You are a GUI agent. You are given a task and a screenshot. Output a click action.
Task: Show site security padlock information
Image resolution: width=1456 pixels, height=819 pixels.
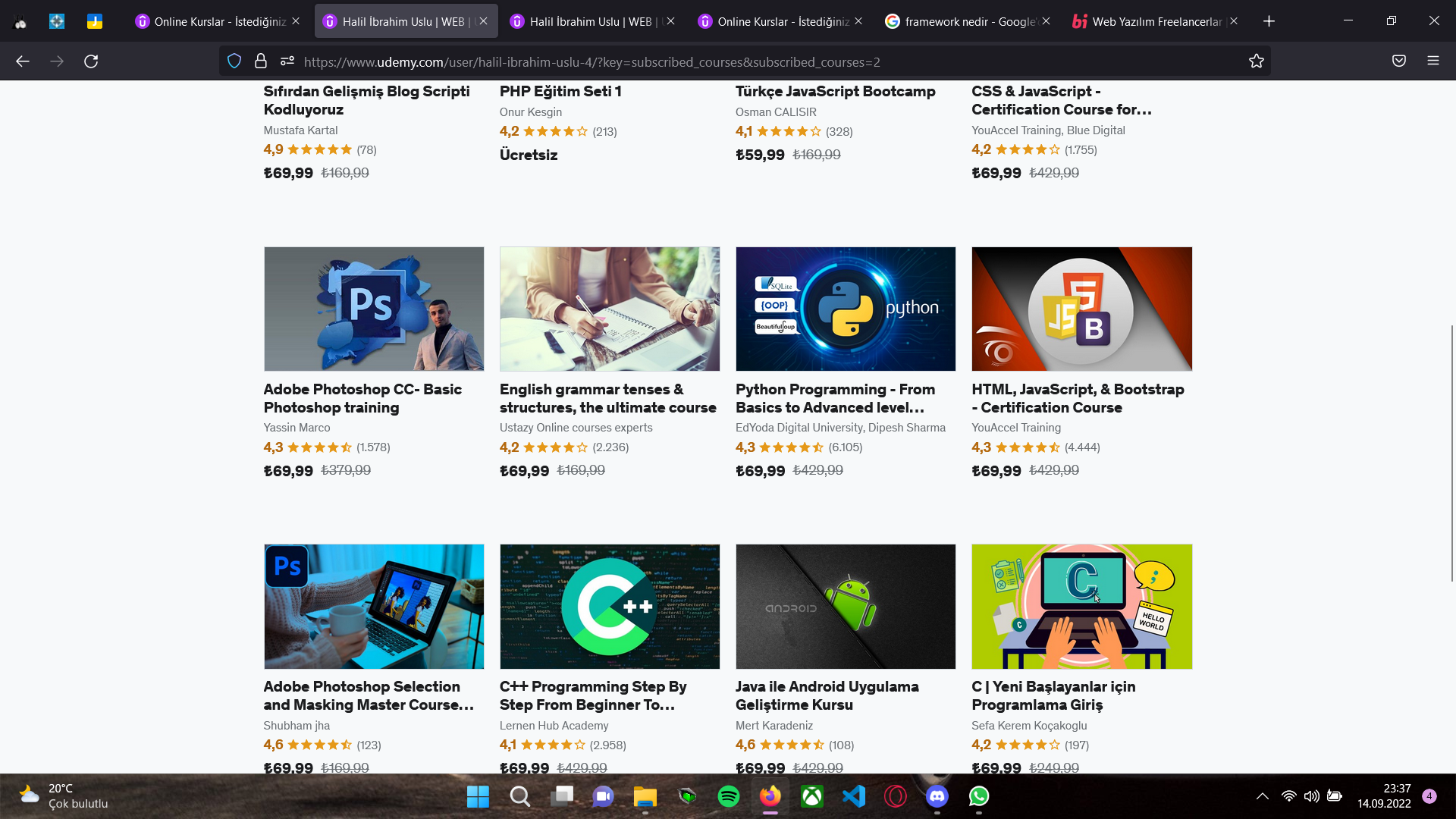pyautogui.click(x=261, y=61)
